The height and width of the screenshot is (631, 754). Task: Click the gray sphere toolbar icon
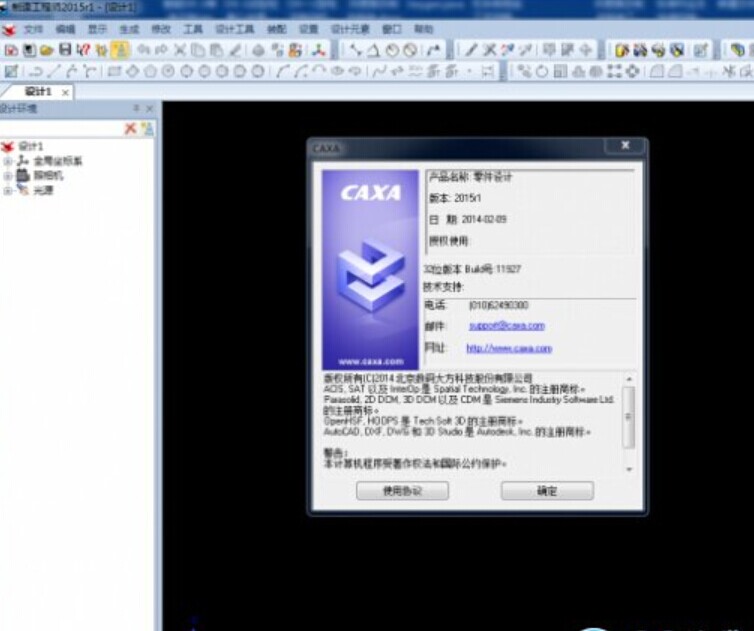[258, 50]
